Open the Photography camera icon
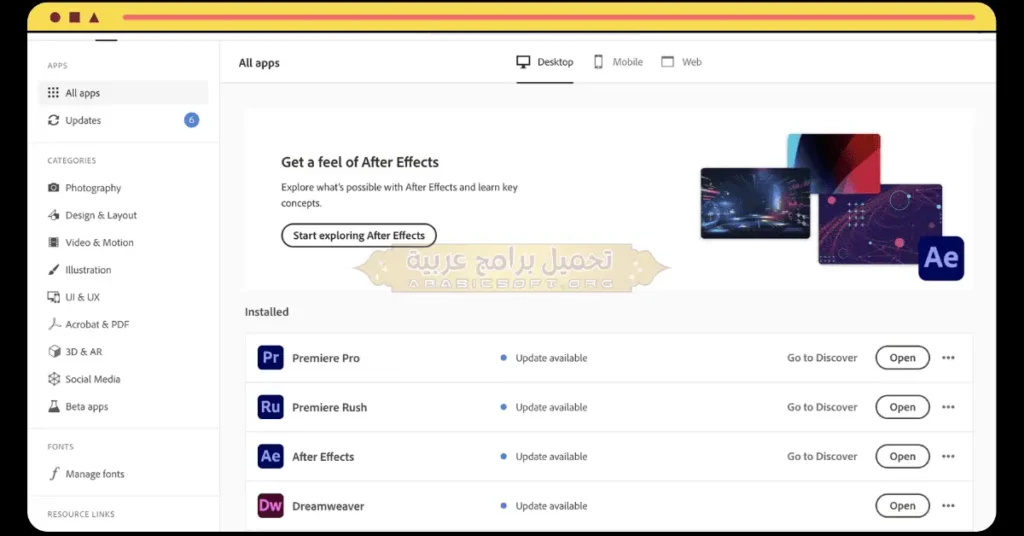Screen dimensions: 1024x536 (x=54, y=187)
